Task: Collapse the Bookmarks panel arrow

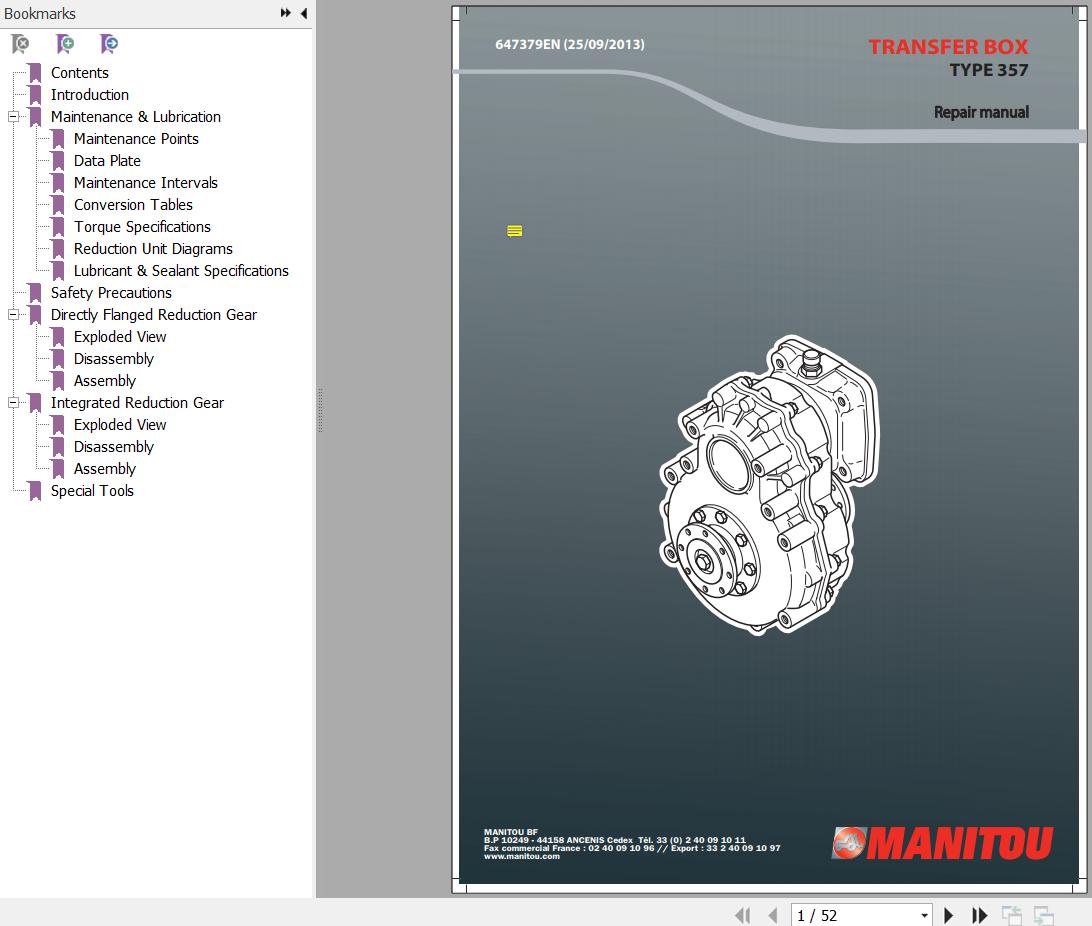Action: coord(304,13)
